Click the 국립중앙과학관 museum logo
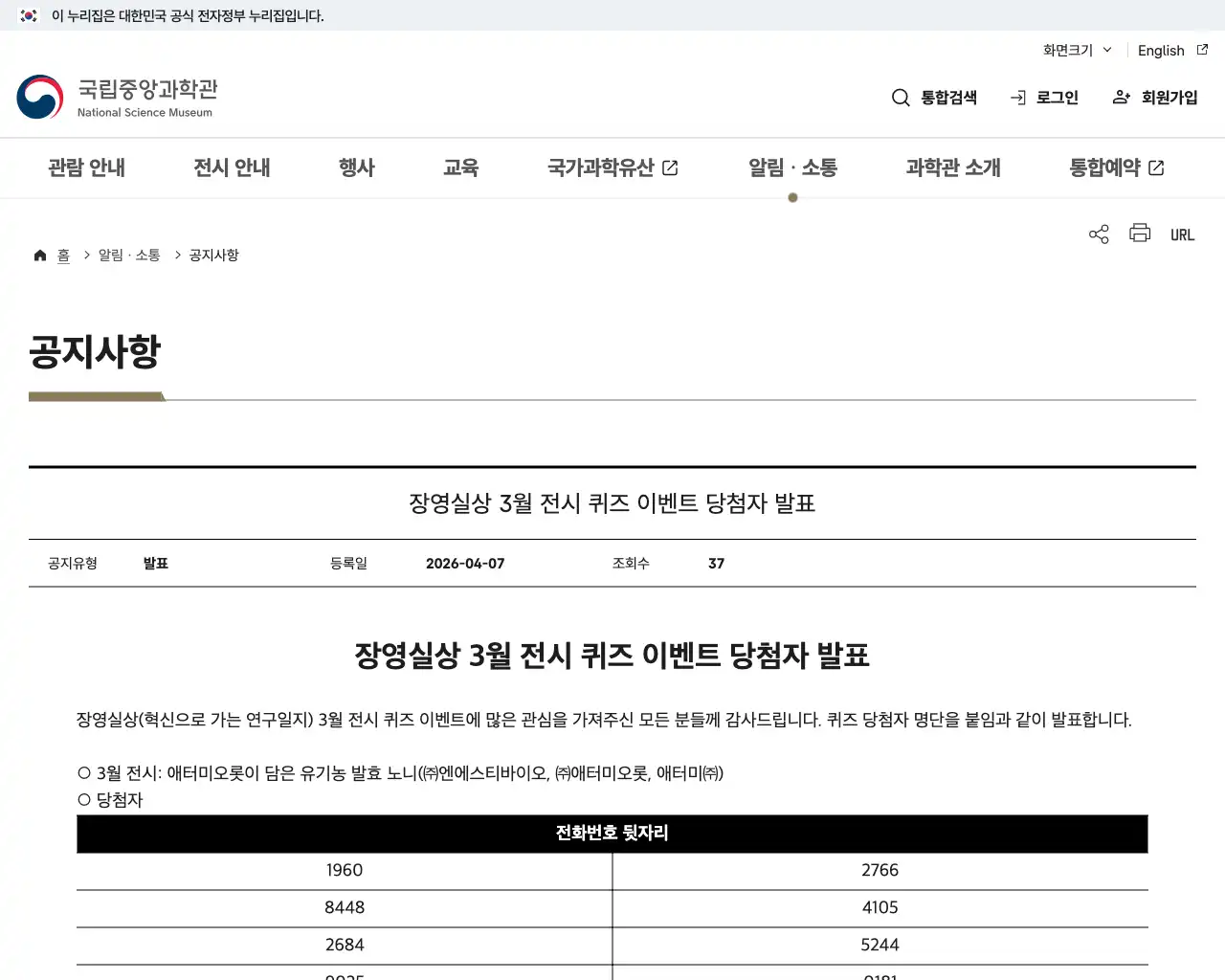 coord(117,96)
